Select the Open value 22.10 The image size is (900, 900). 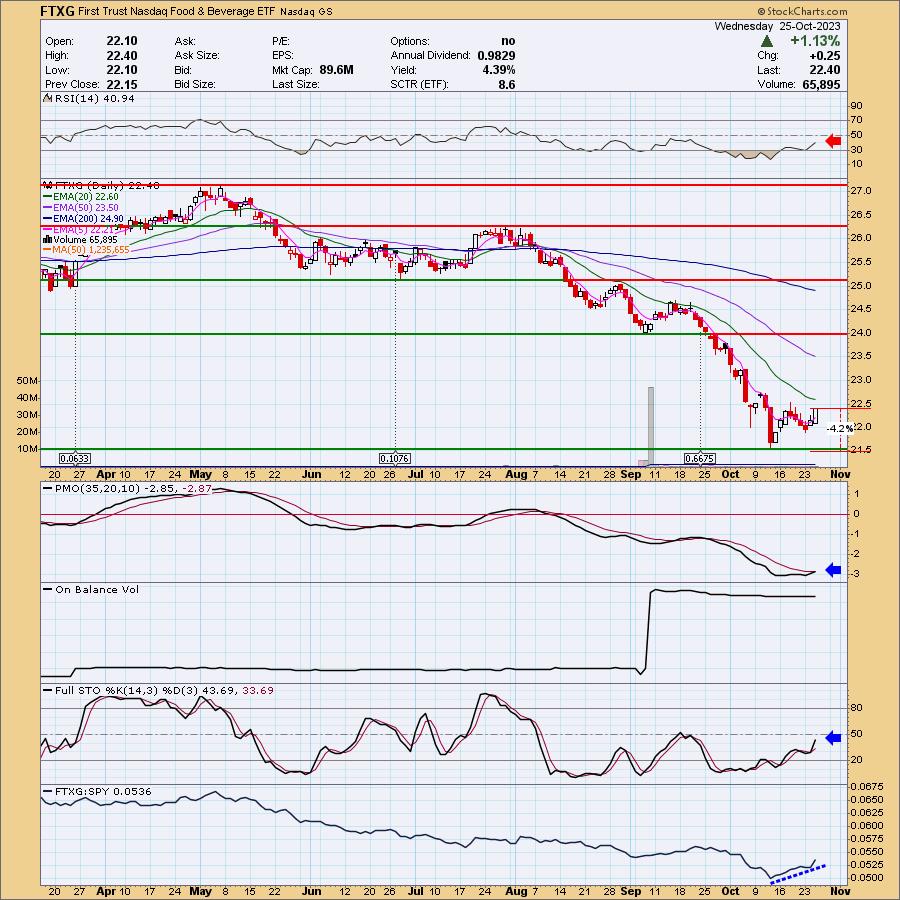point(122,41)
